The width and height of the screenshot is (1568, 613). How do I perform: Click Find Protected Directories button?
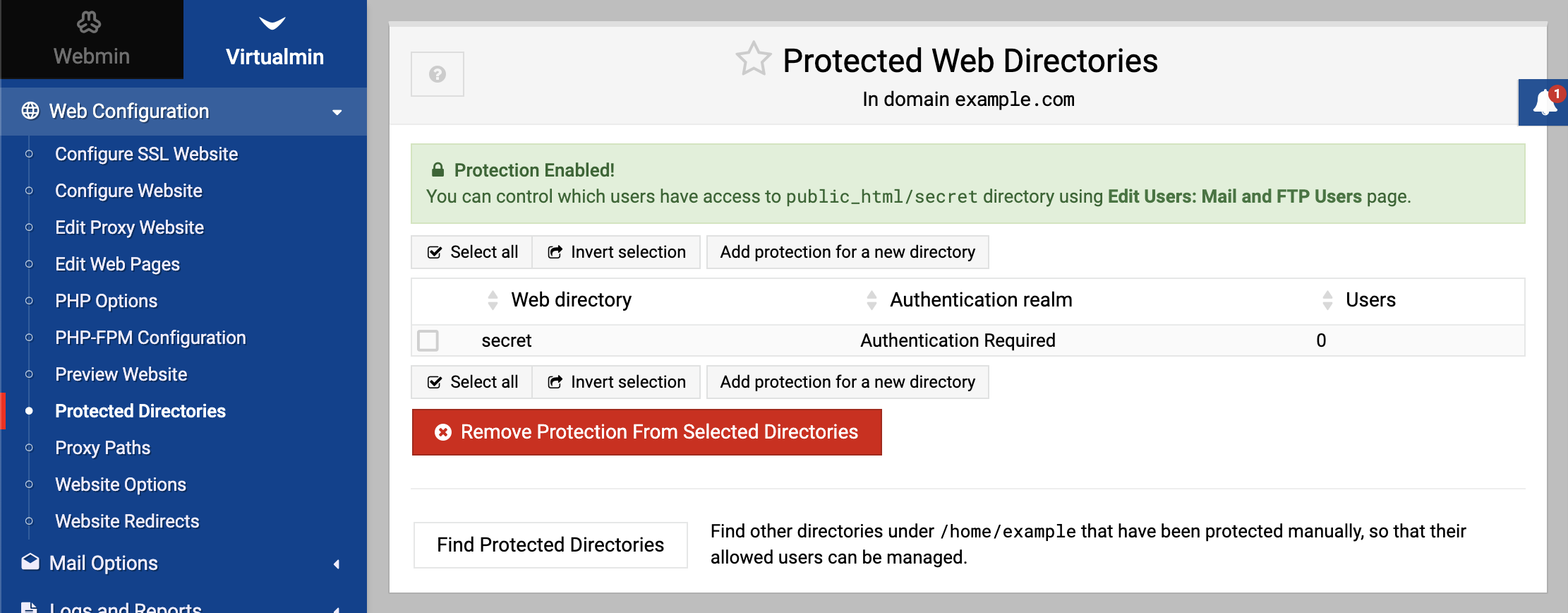click(x=550, y=544)
